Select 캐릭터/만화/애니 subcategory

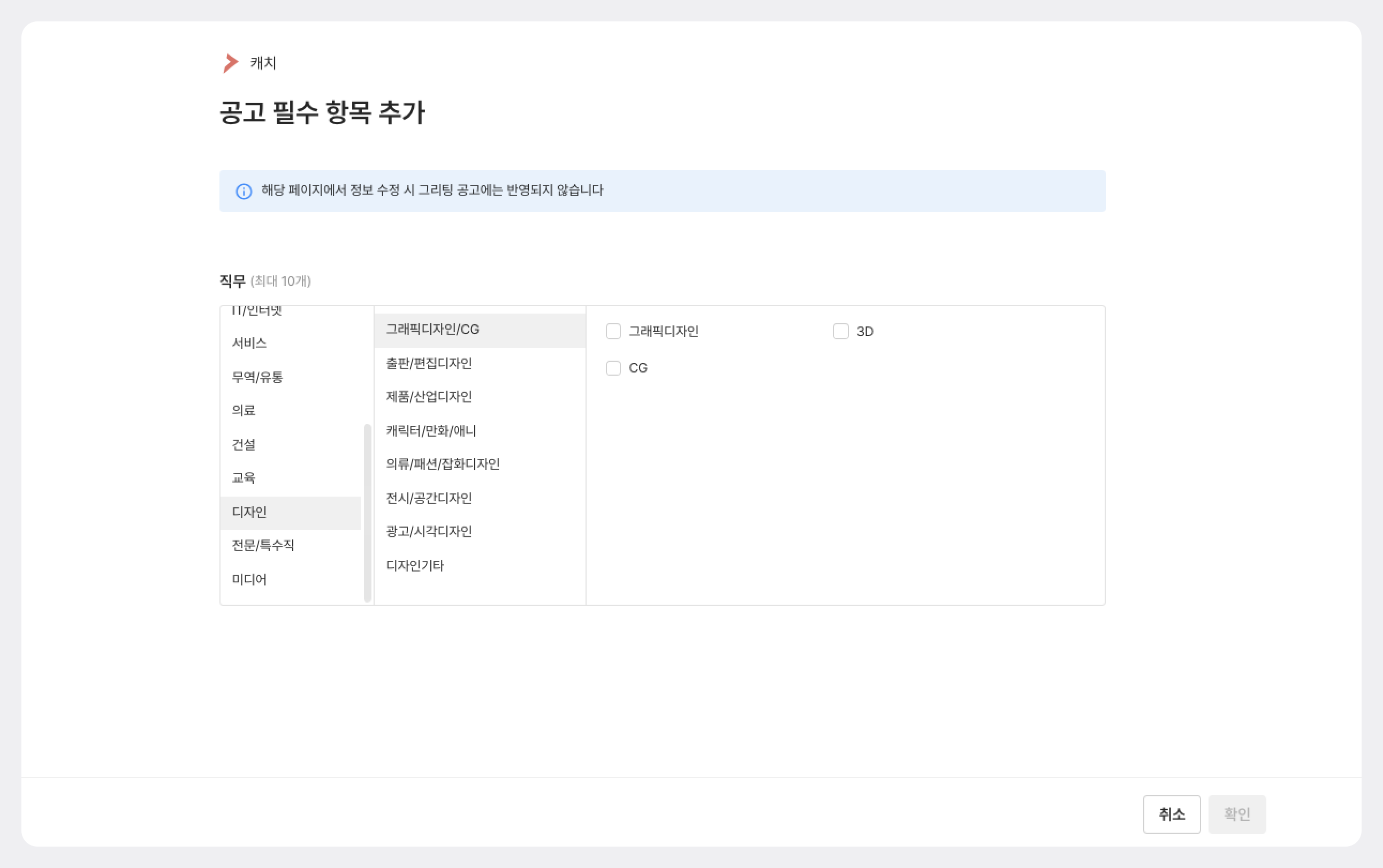[x=431, y=431]
